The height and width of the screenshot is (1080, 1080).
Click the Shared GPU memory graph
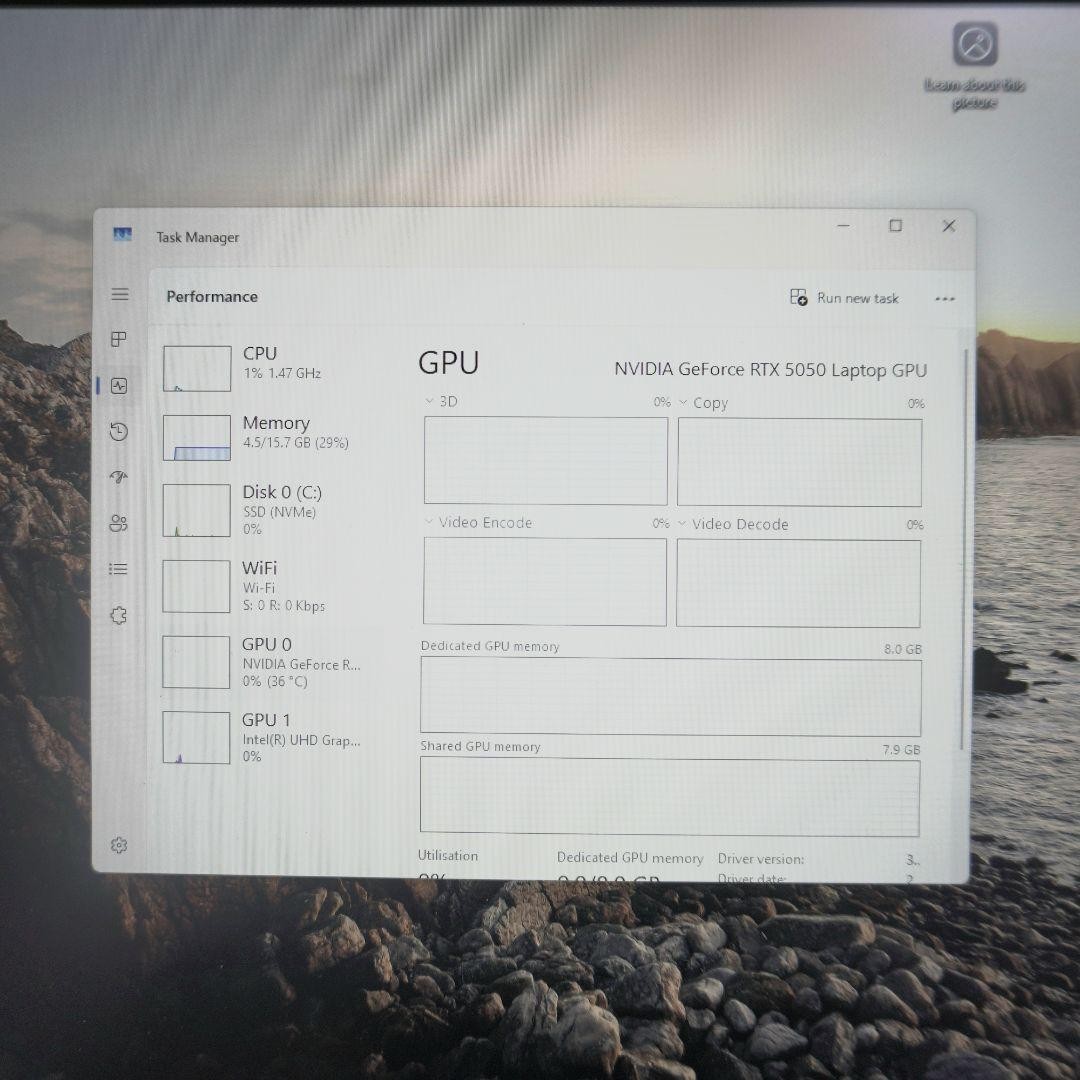pyautogui.click(x=670, y=796)
